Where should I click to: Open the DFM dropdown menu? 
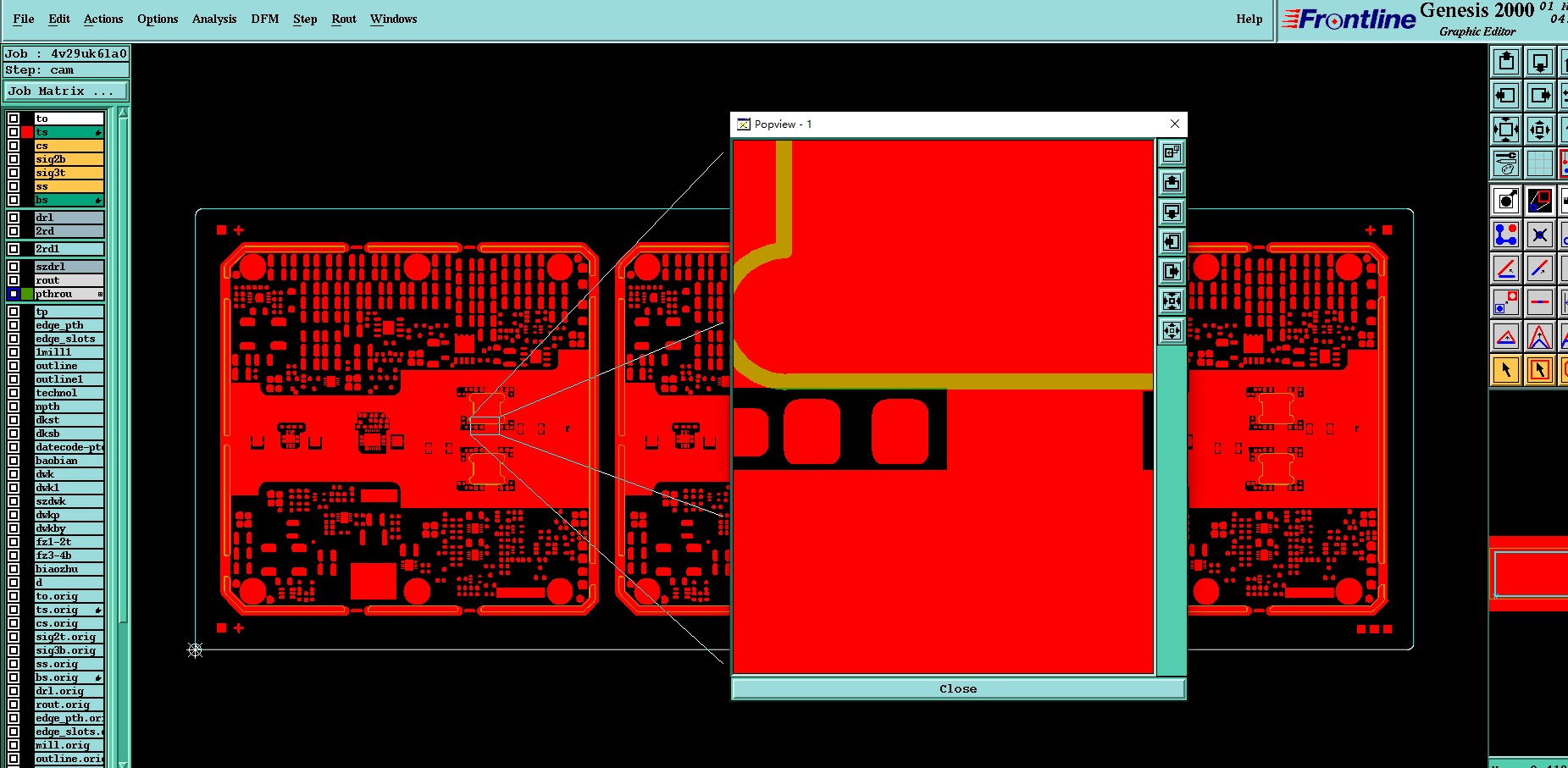(x=264, y=19)
